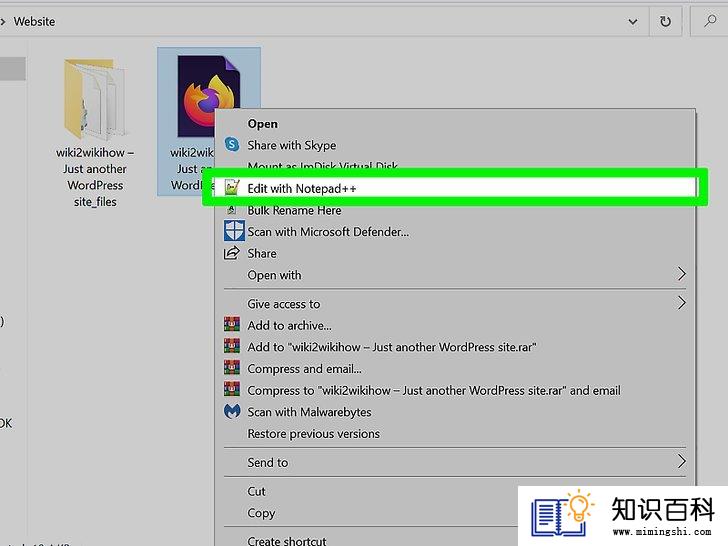728x546 pixels.
Task: Click the Website breadcrumb in address bar
Action: point(34,21)
